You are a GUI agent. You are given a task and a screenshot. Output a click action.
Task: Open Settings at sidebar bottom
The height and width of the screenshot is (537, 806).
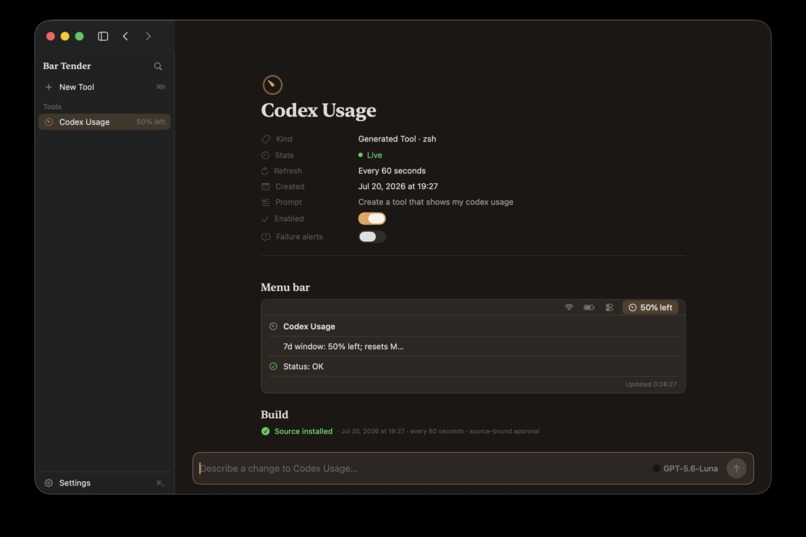pos(104,483)
